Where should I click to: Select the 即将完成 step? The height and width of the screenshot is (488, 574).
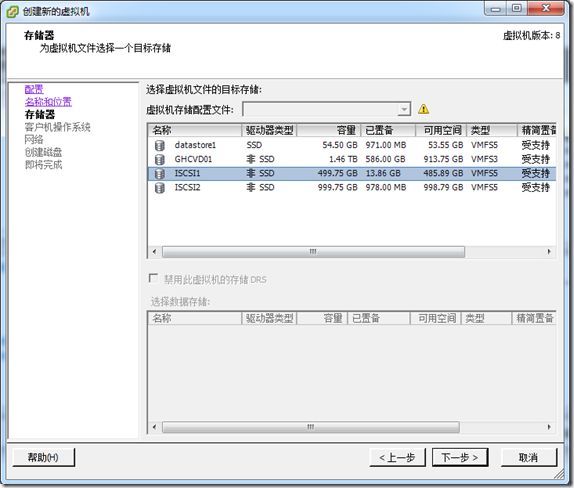43,165
